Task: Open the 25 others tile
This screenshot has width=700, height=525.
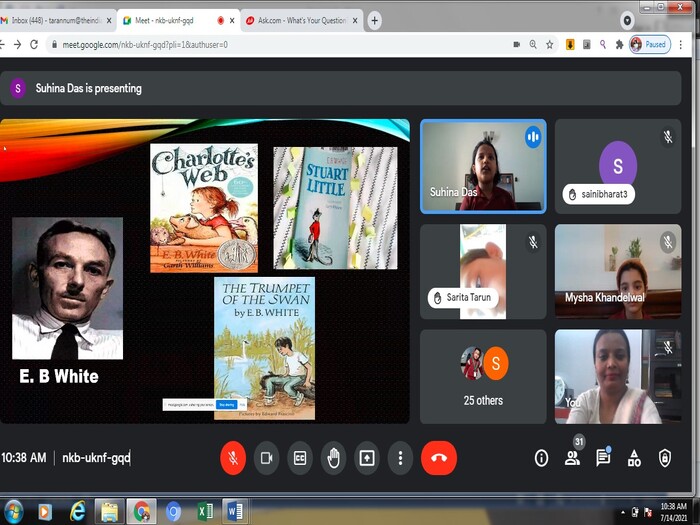Action: click(483, 376)
